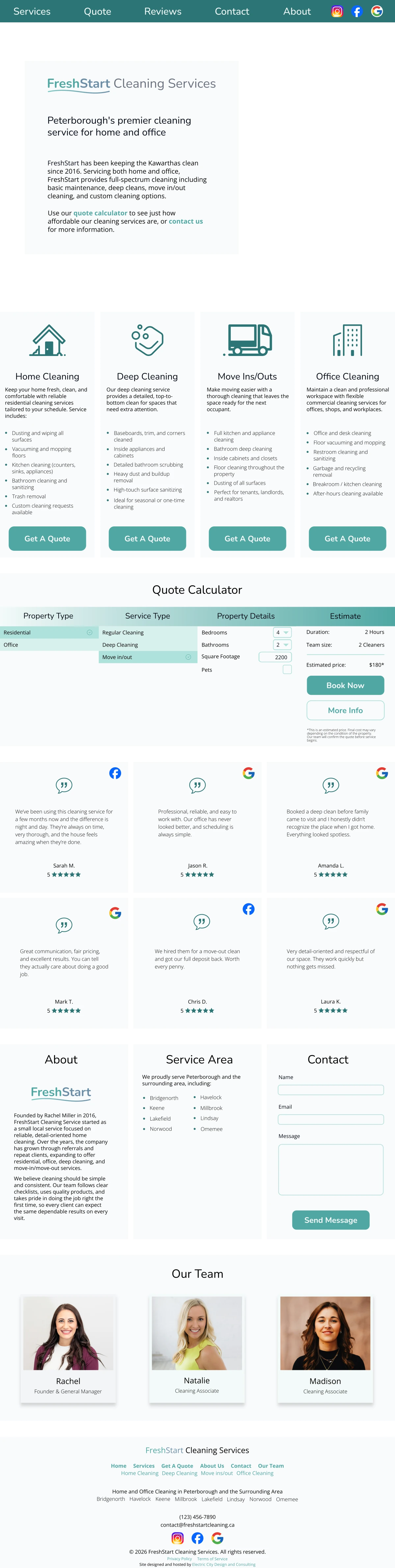
Task: Select the Residential property type
Action: click(x=49, y=632)
